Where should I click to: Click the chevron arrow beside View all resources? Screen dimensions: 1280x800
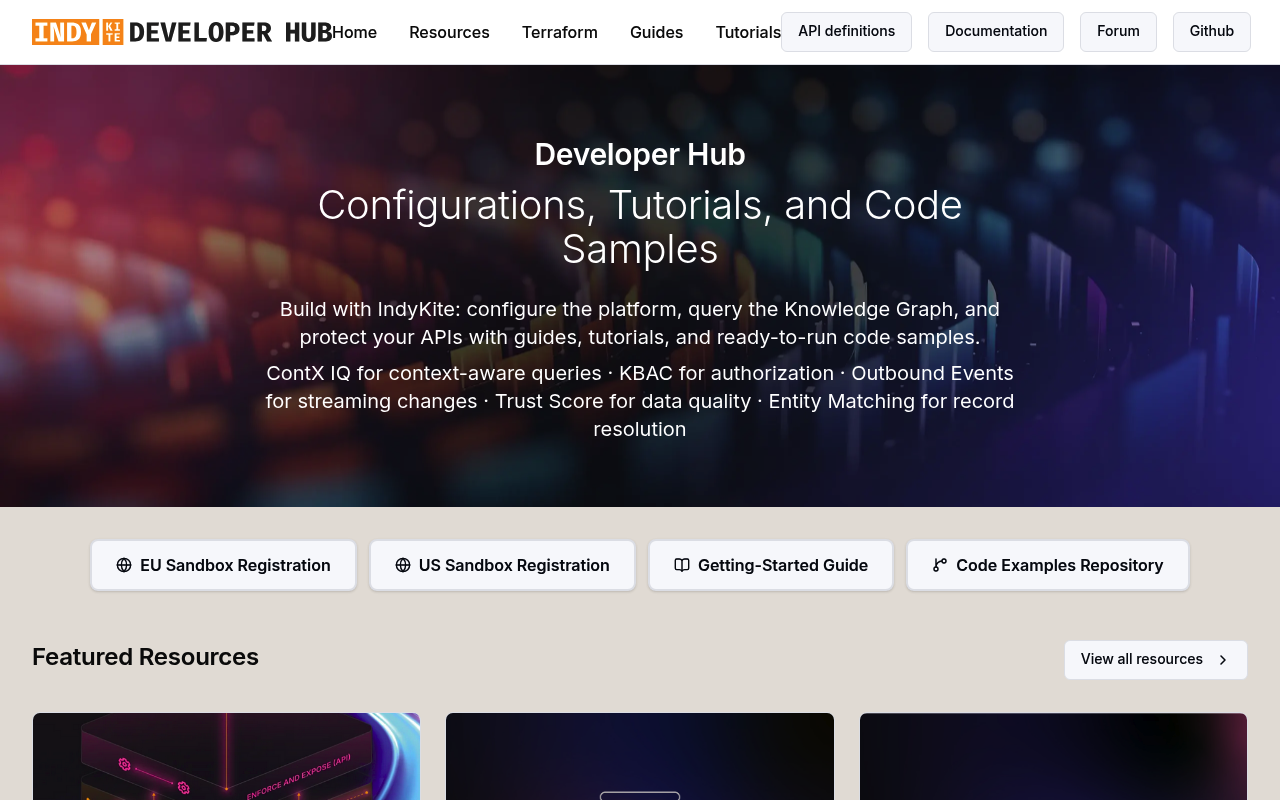1223,660
